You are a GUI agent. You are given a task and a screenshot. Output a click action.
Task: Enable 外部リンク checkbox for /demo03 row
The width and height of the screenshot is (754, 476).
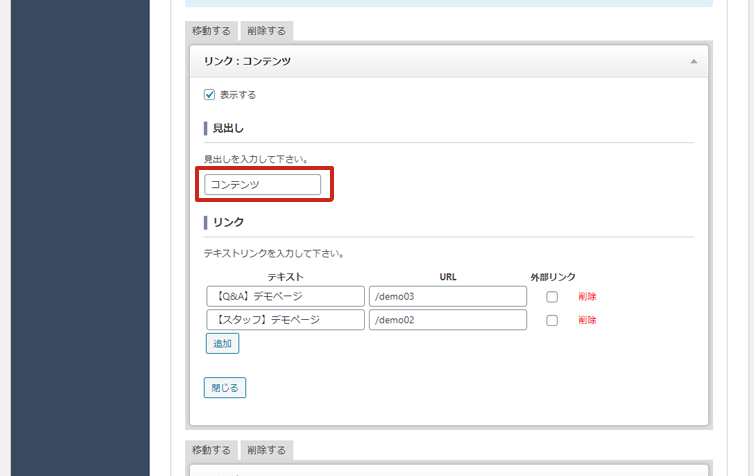coord(552,297)
